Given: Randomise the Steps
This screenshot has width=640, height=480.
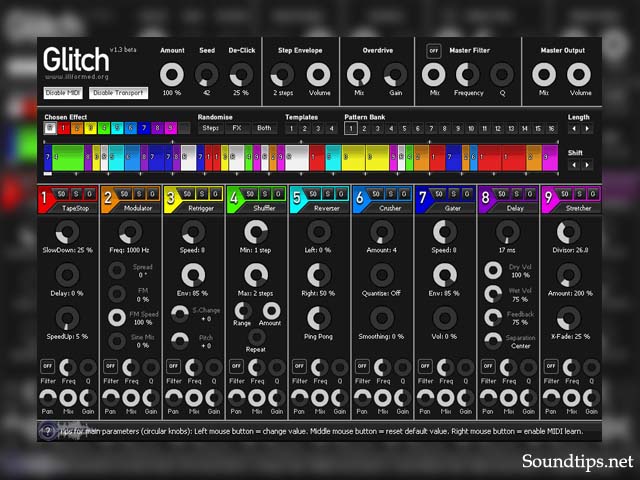Looking at the screenshot, I should coord(211,128).
